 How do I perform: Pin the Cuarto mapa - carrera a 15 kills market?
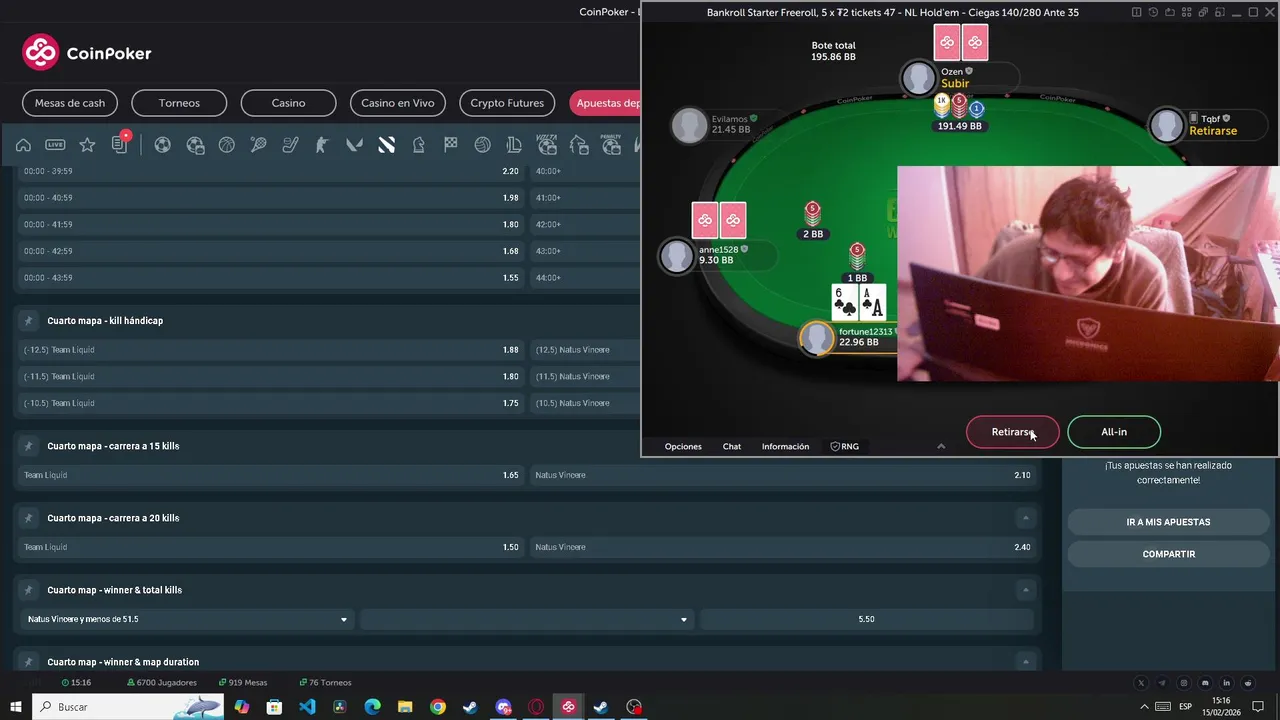click(29, 446)
